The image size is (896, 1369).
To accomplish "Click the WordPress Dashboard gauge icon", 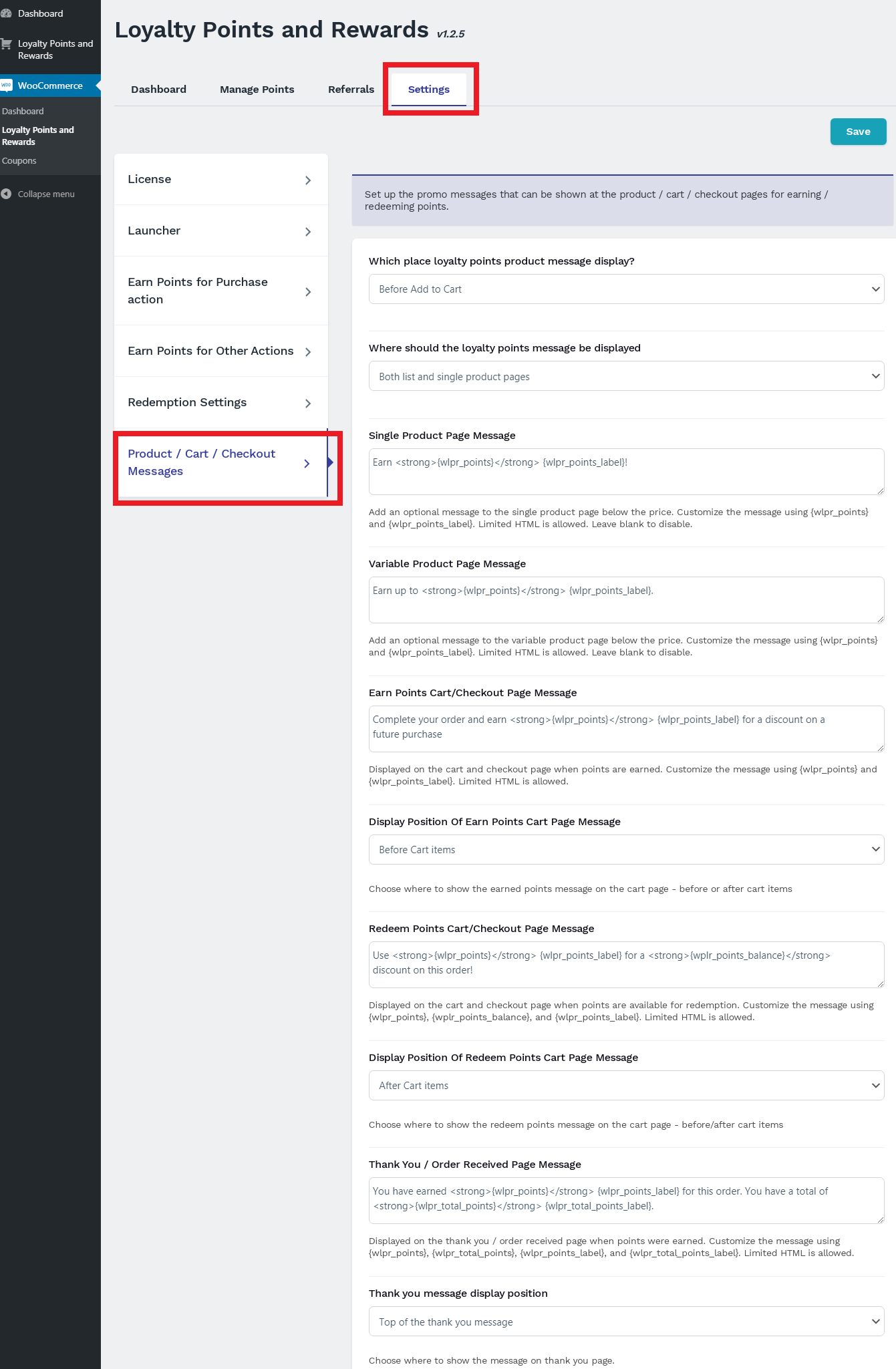I will [x=6, y=13].
